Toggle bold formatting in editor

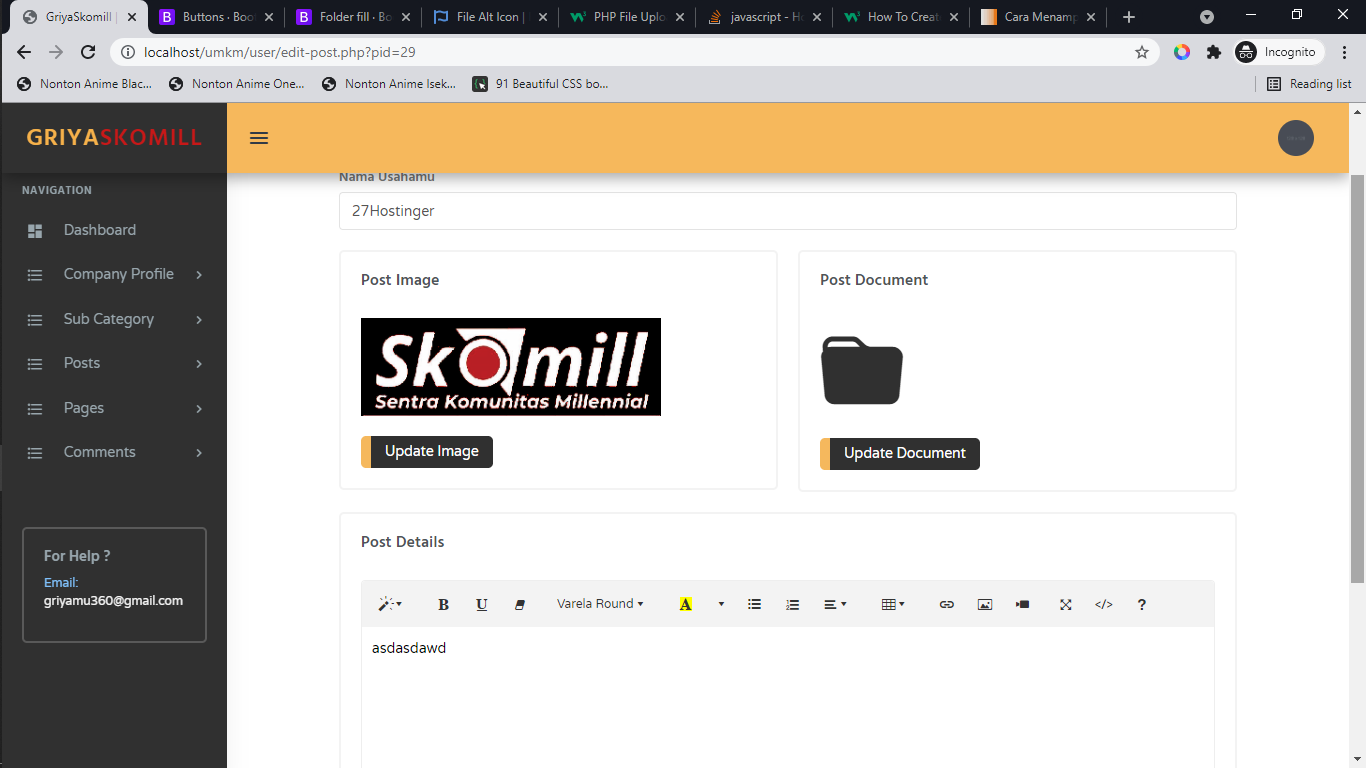click(x=444, y=604)
